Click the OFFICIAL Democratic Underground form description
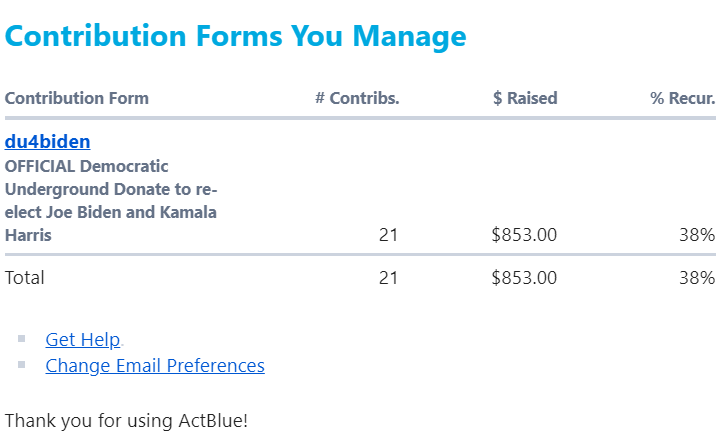This screenshot has width=723, height=445. click(110, 200)
